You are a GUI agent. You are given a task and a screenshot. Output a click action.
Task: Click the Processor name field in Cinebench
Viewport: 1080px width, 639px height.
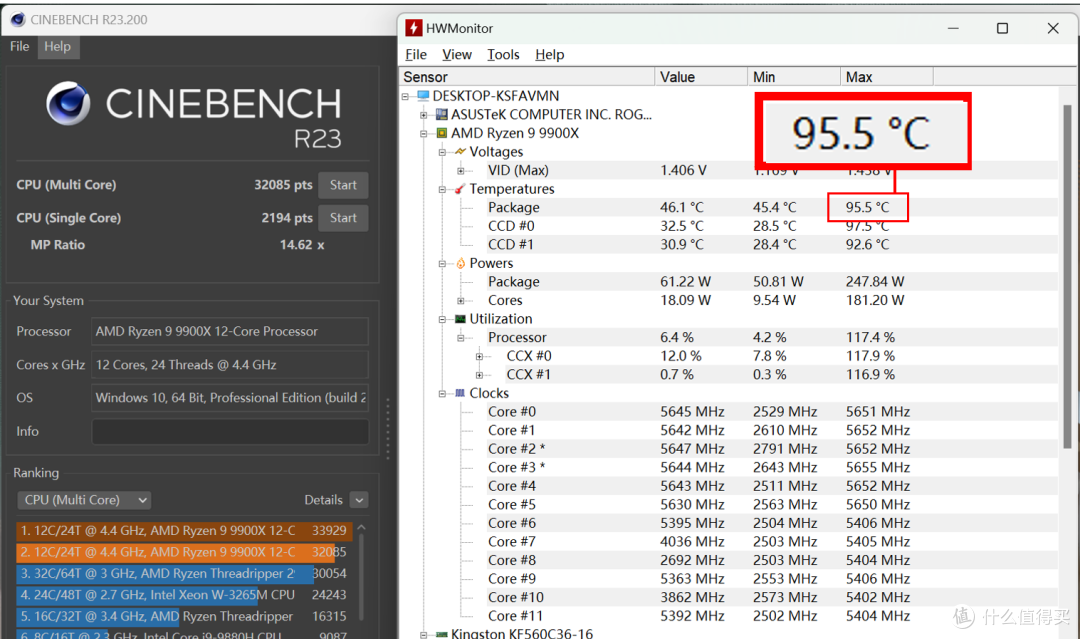230,331
